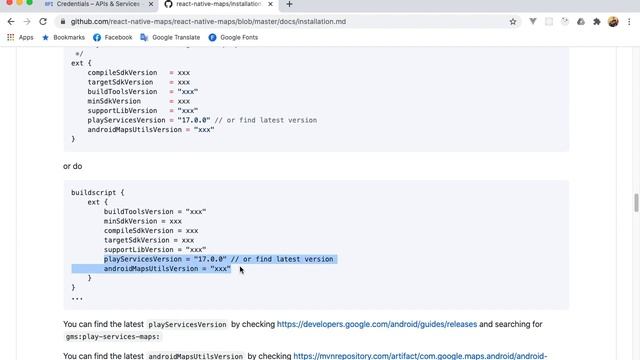
Task: Close the react-native-maps tab
Action: (x=270, y=4)
